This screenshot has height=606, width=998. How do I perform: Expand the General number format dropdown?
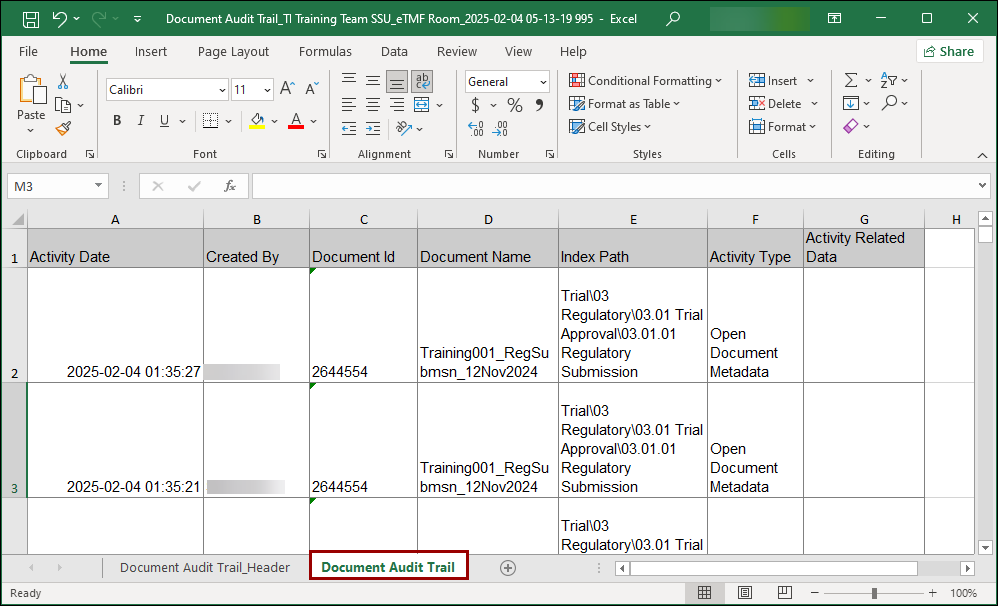543,82
